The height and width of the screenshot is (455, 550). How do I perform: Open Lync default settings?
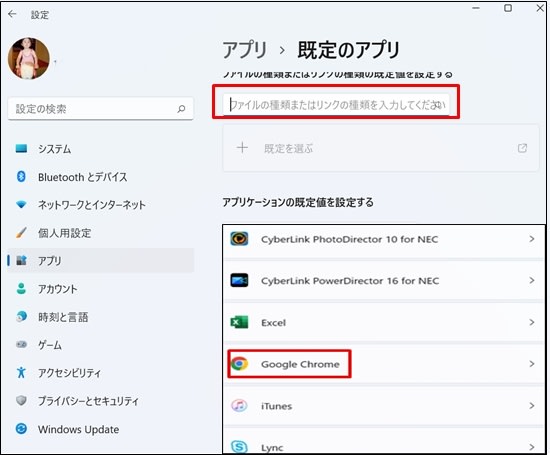pyautogui.click(x=383, y=441)
